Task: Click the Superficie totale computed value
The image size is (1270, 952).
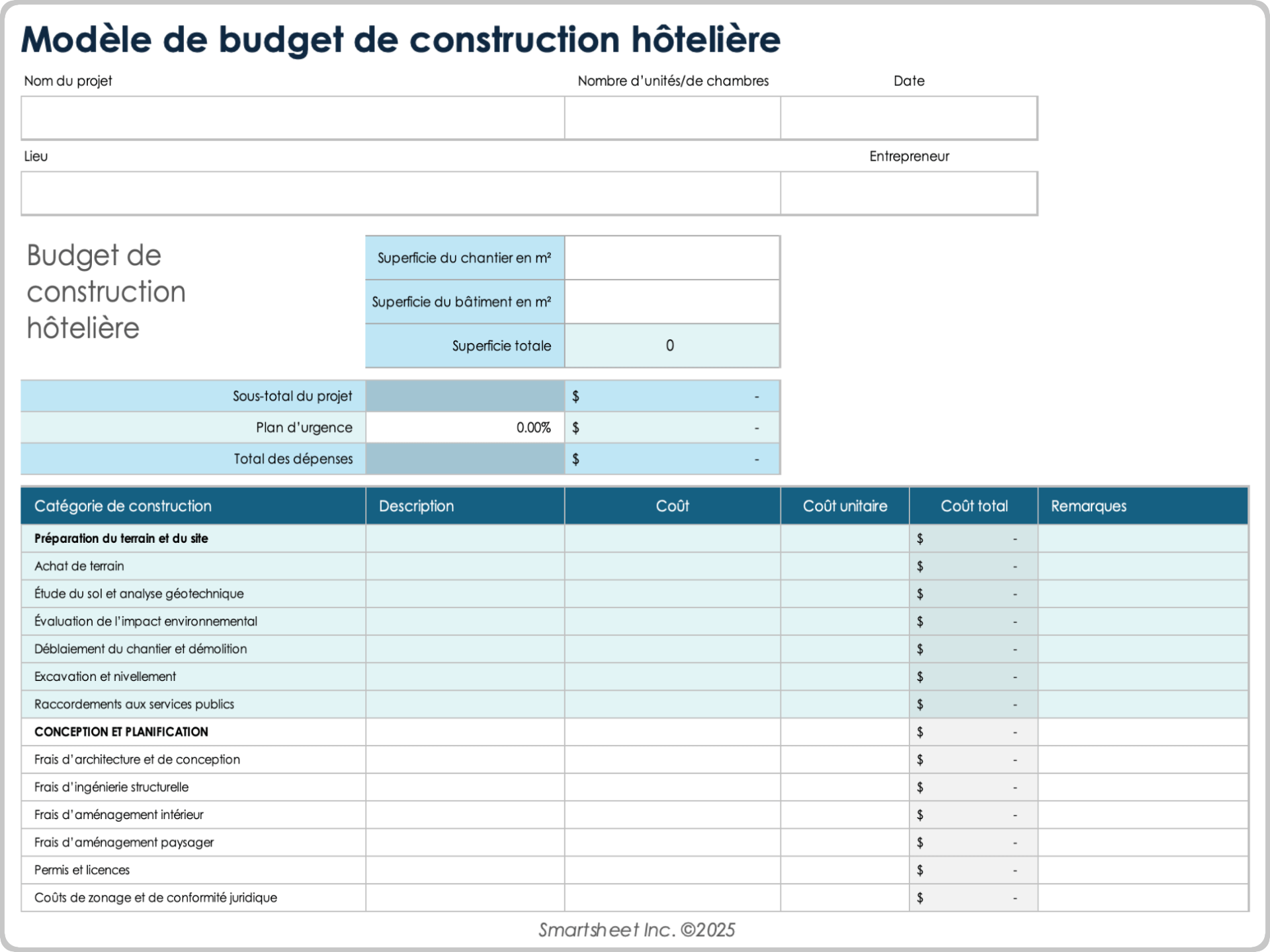Action: tap(670, 345)
